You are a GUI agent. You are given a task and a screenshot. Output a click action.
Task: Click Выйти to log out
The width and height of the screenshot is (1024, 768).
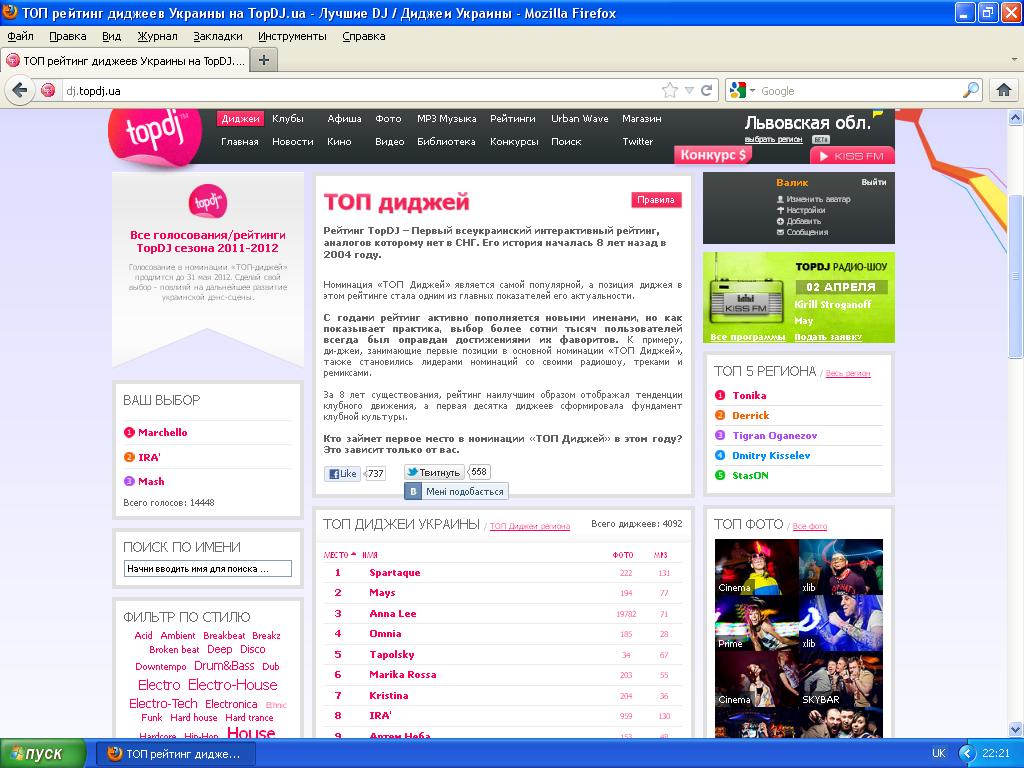pos(873,182)
